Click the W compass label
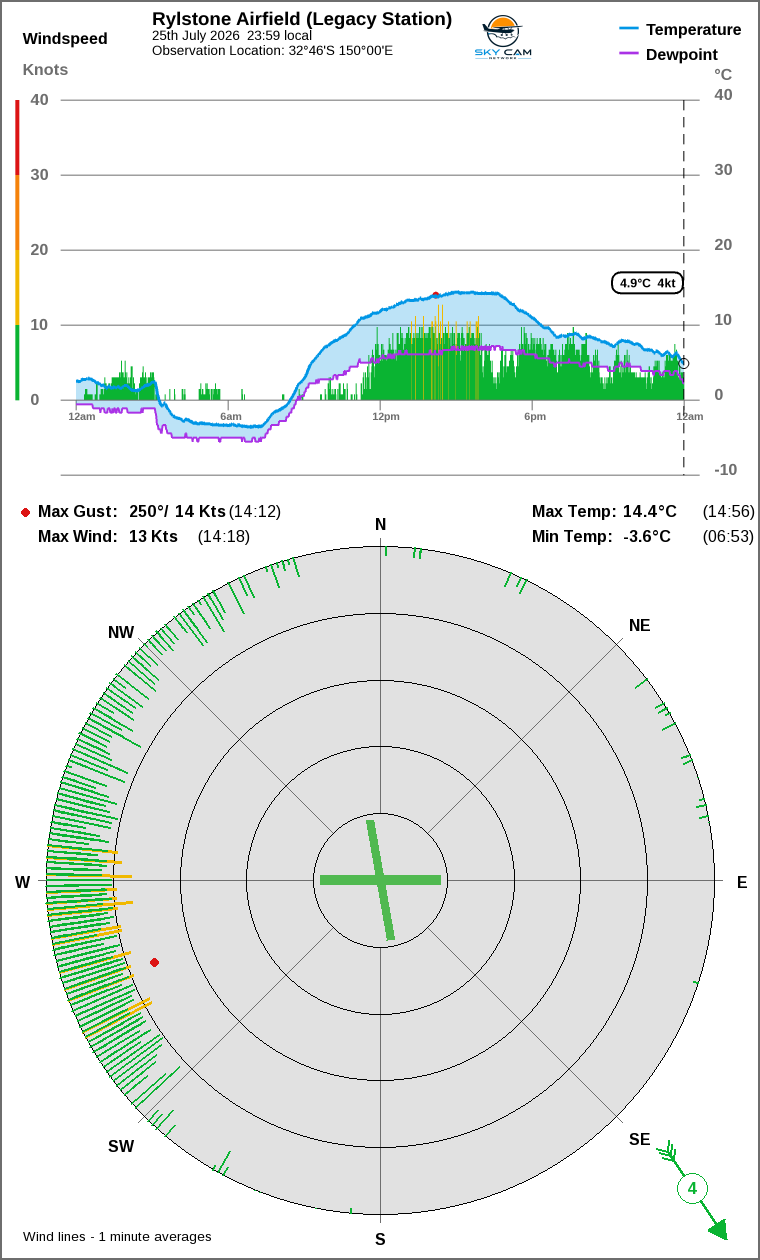Screen dimensions: 760x1260 22,882
